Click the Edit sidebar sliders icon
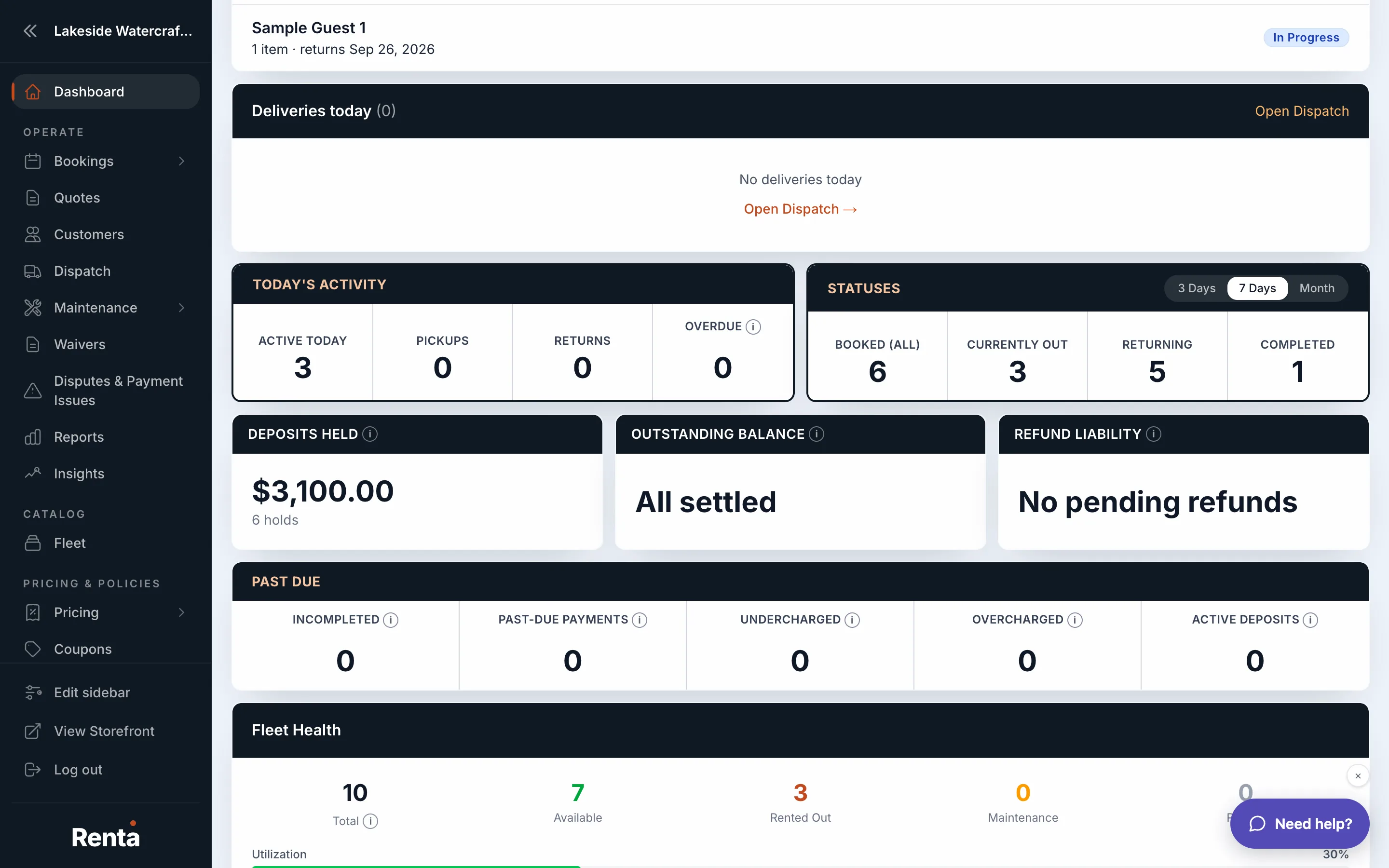 tap(33, 692)
